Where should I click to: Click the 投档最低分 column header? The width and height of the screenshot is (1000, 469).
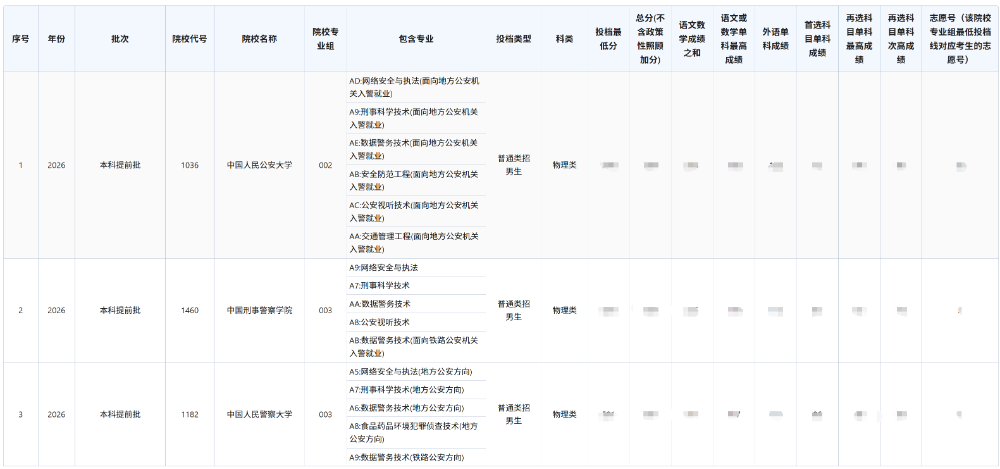[608, 39]
